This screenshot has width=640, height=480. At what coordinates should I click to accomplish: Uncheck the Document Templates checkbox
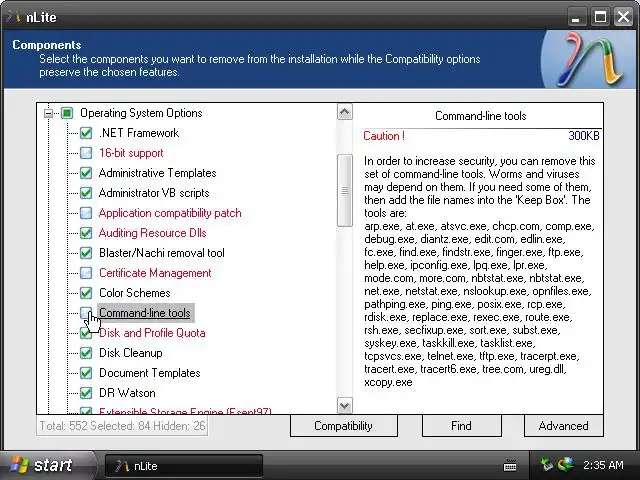point(86,373)
